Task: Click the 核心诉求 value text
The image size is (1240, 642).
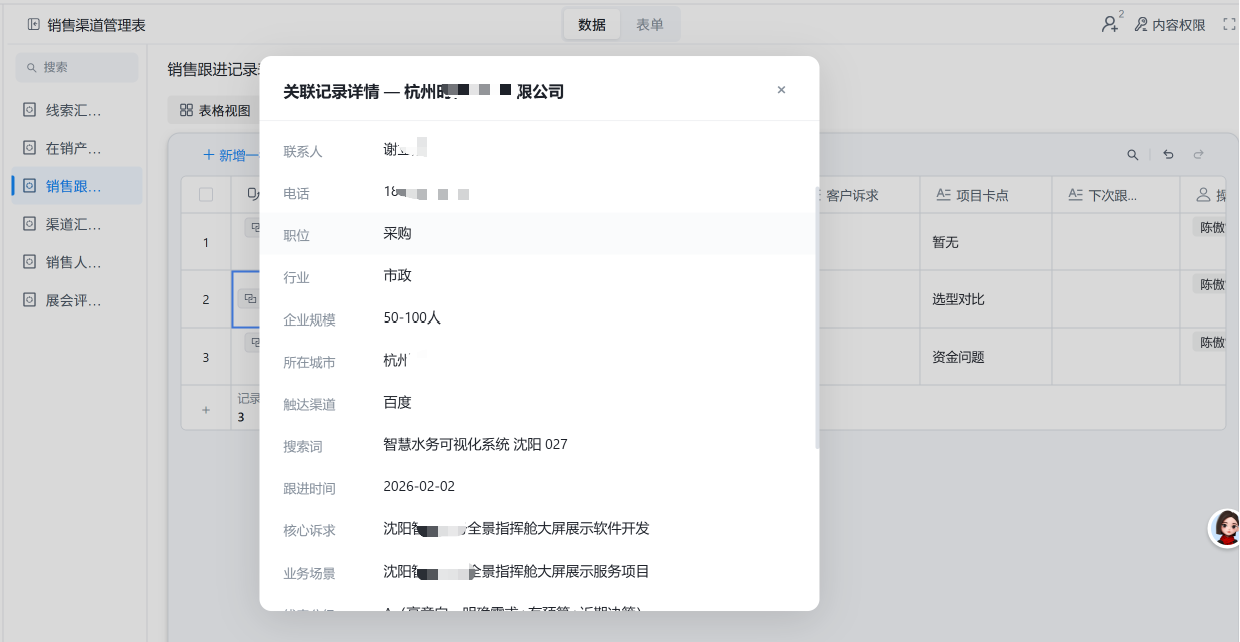Action: pyautogui.click(x=516, y=528)
